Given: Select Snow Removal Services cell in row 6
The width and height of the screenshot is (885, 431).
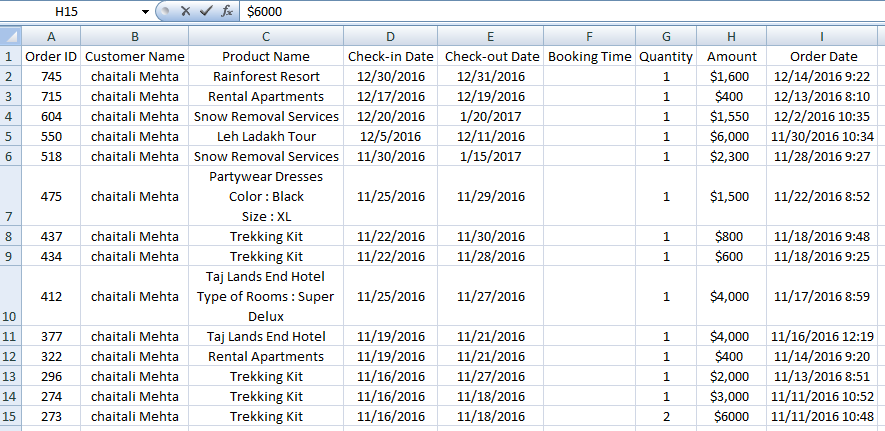Looking at the screenshot, I should tap(266, 156).
